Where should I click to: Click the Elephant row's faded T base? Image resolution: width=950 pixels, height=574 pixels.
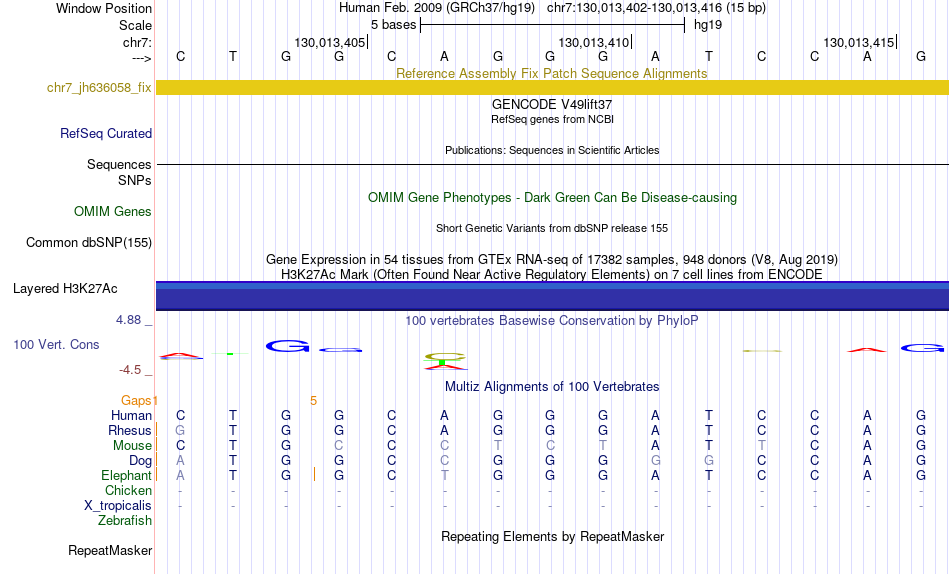(x=445, y=475)
